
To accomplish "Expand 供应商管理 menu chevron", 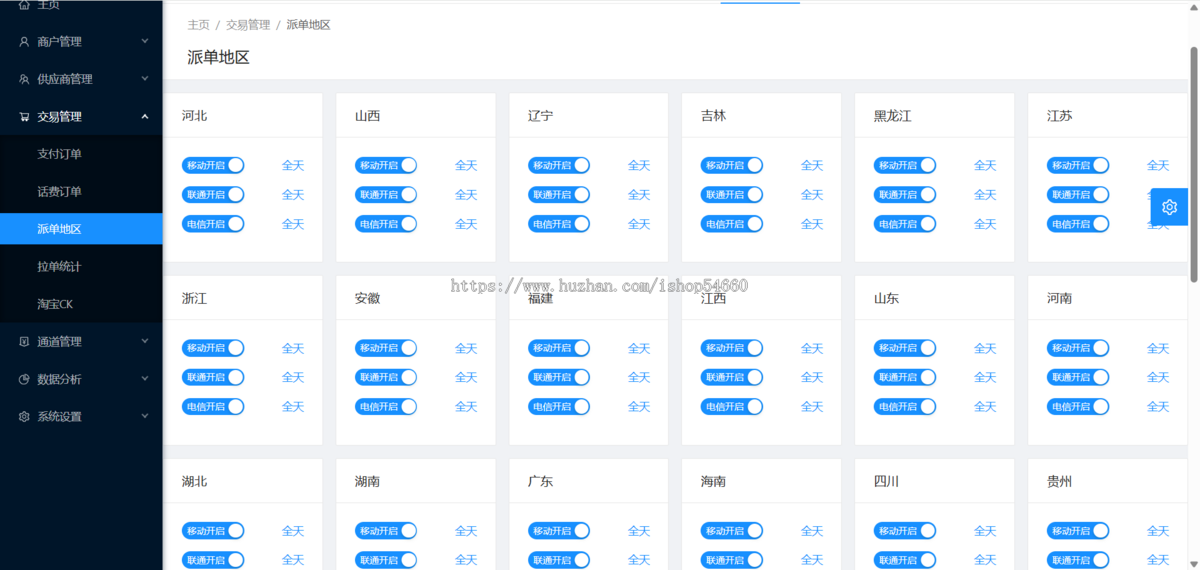I will tap(145, 79).
